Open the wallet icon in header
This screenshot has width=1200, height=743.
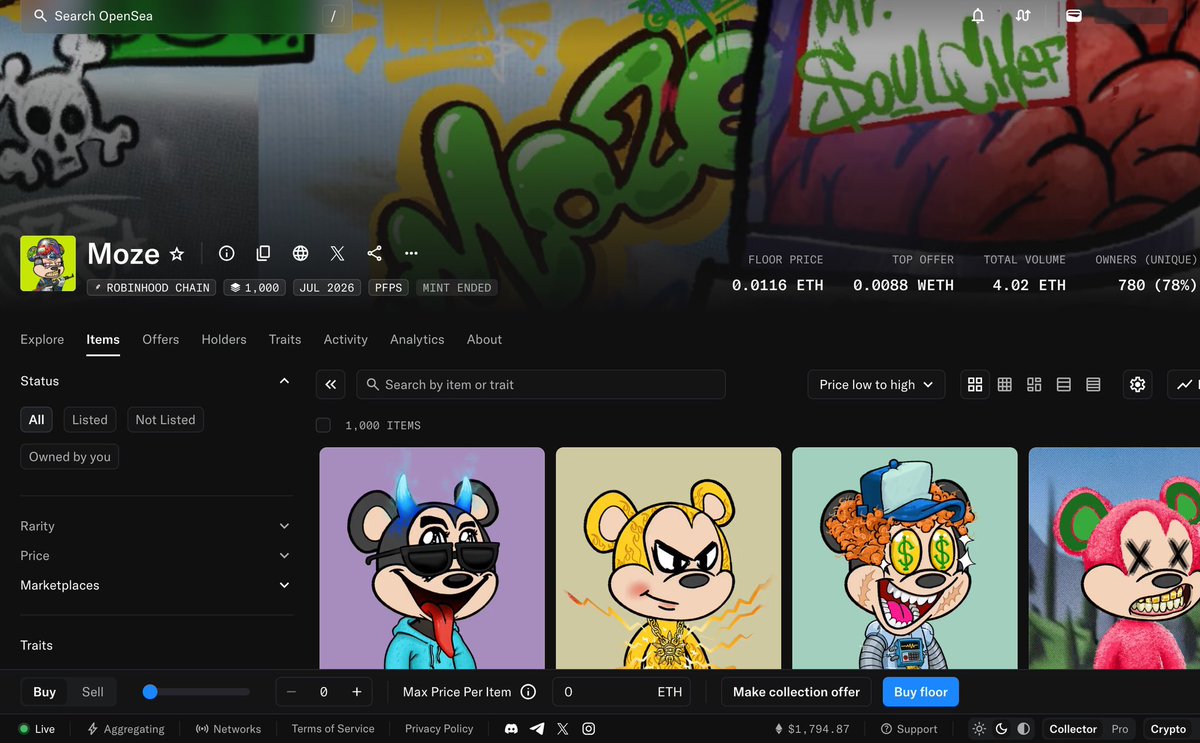1074,16
